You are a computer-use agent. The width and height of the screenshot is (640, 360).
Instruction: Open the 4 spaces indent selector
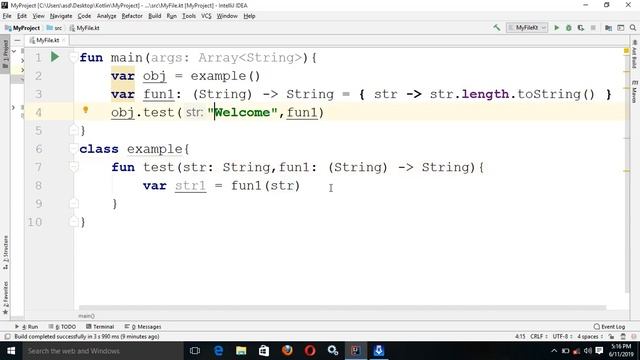(x=590, y=337)
